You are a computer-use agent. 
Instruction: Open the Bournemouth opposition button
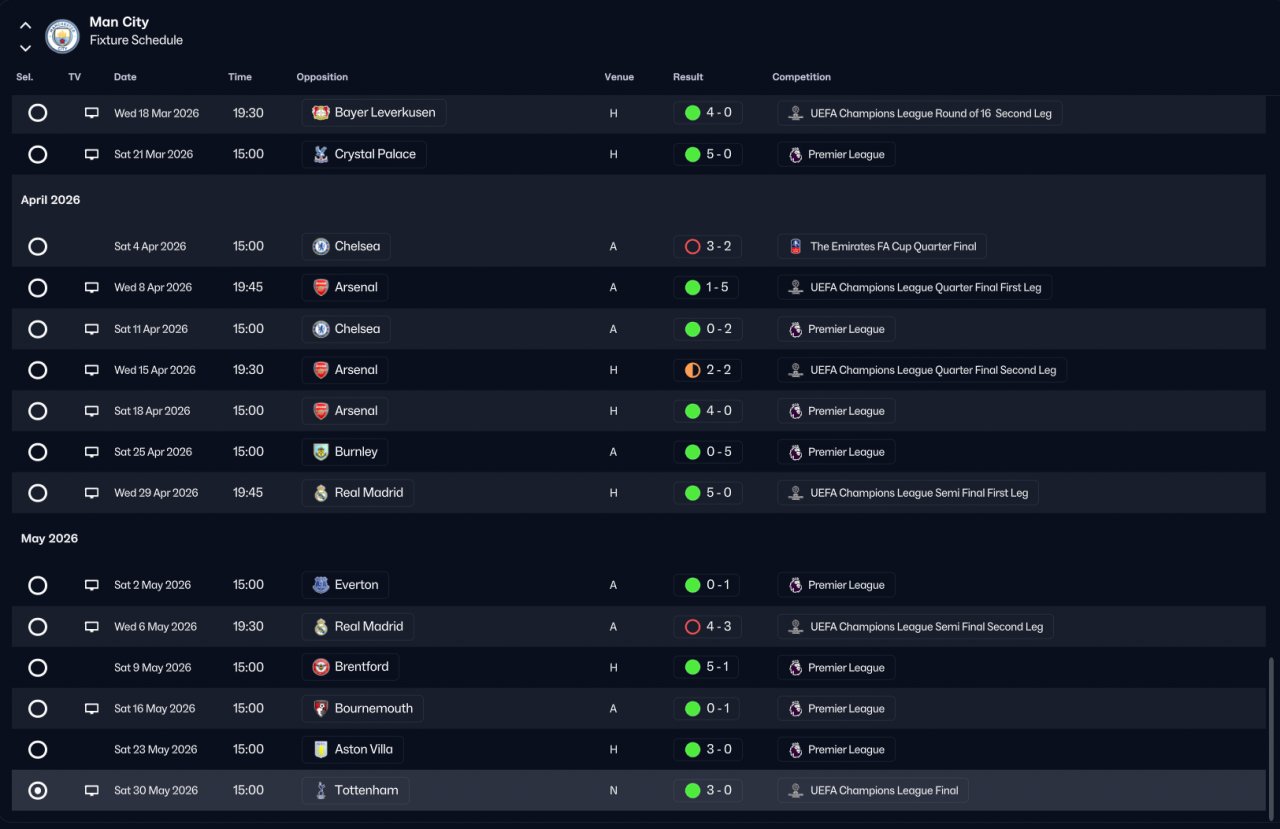coord(363,709)
